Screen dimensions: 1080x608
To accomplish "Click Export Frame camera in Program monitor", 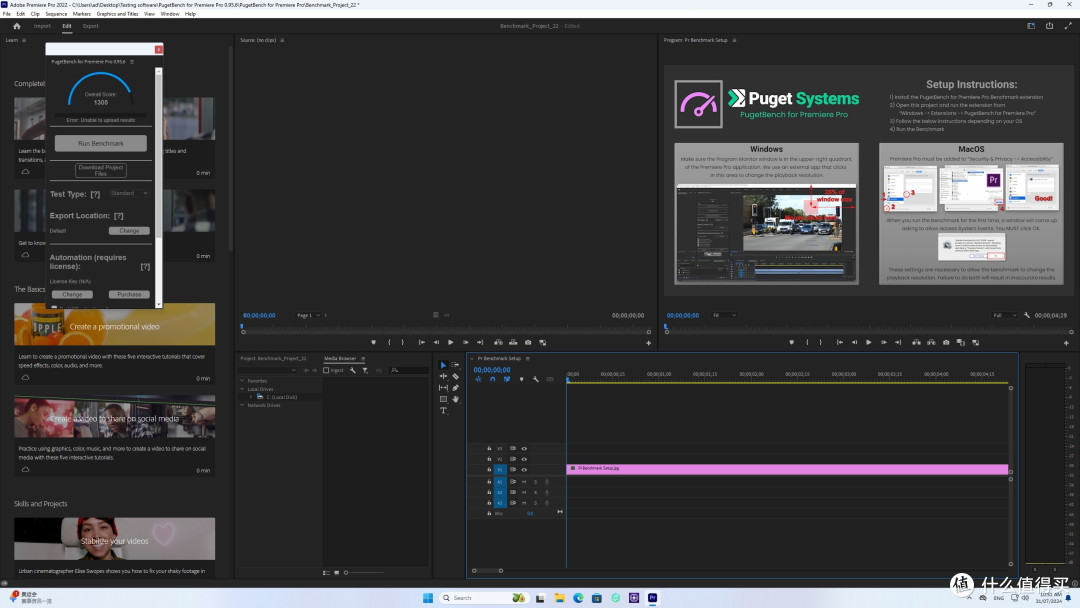I will pos(946,342).
